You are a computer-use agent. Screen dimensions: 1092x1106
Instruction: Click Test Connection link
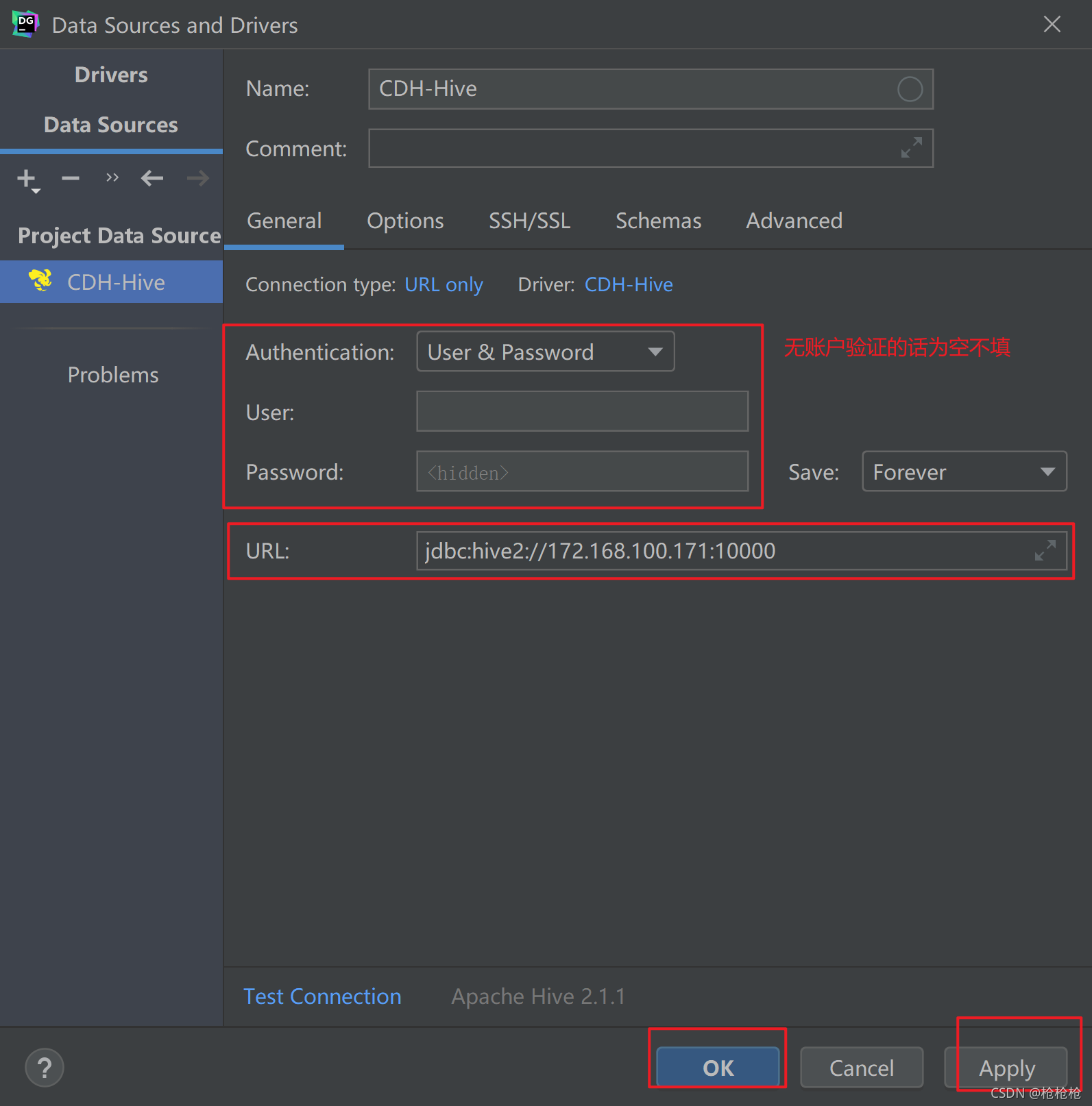pyautogui.click(x=323, y=996)
